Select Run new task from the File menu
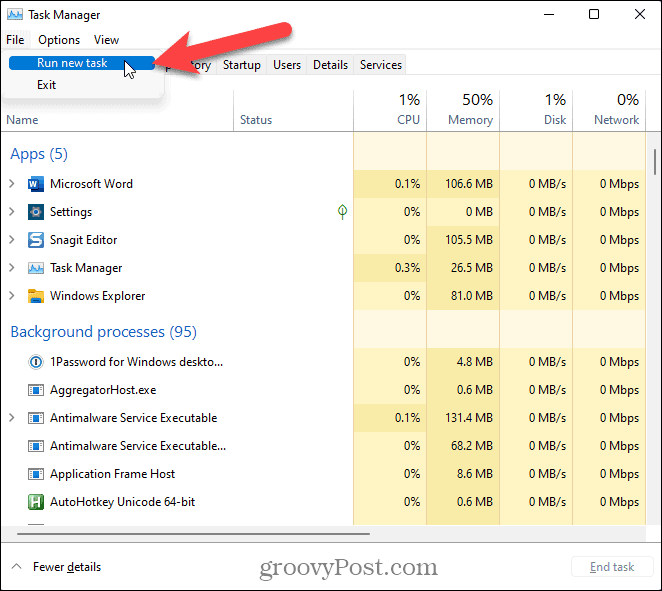Image resolution: width=662 pixels, height=591 pixels. point(82,63)
